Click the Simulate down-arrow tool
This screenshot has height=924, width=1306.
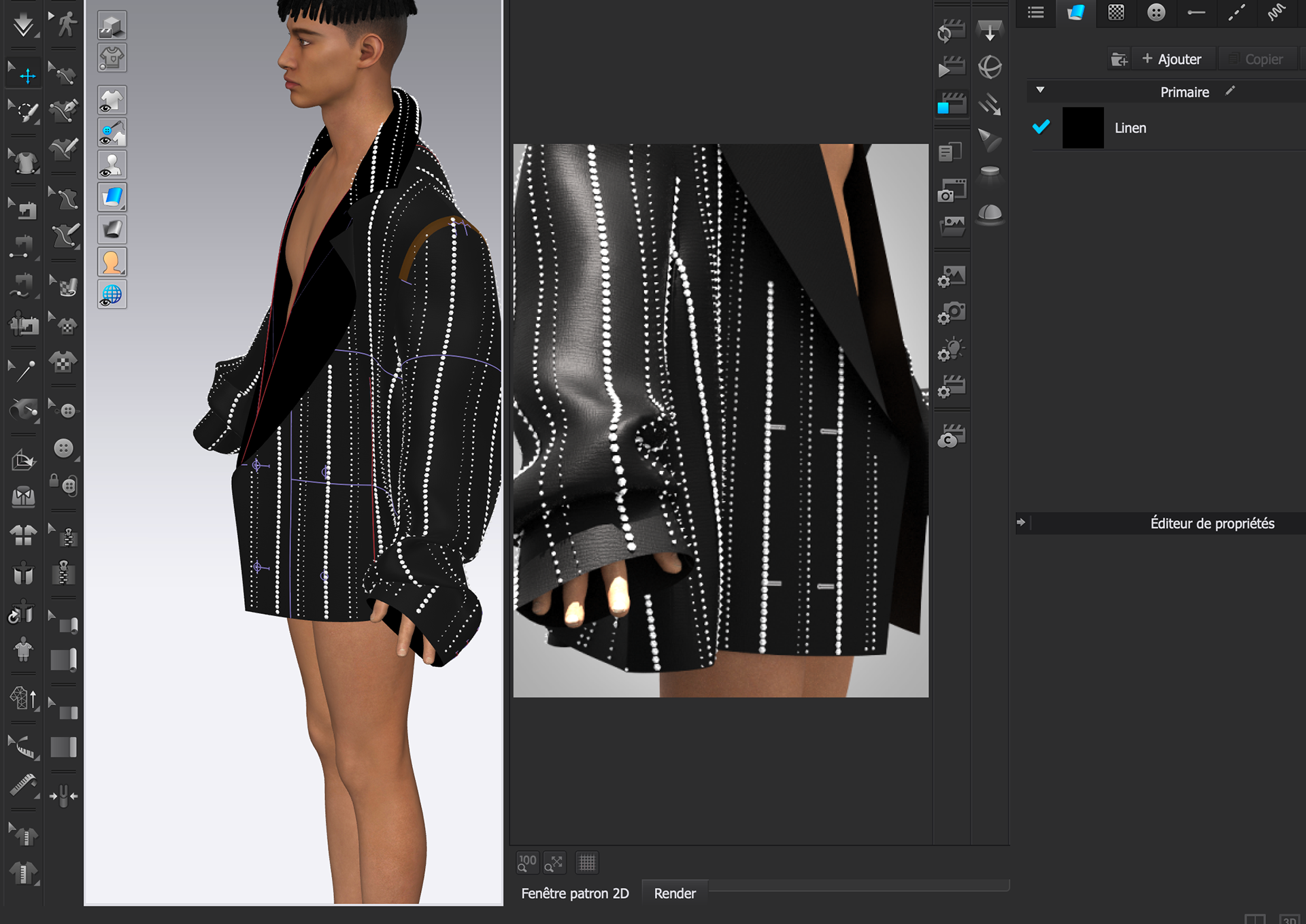click(x=23, y=24)
